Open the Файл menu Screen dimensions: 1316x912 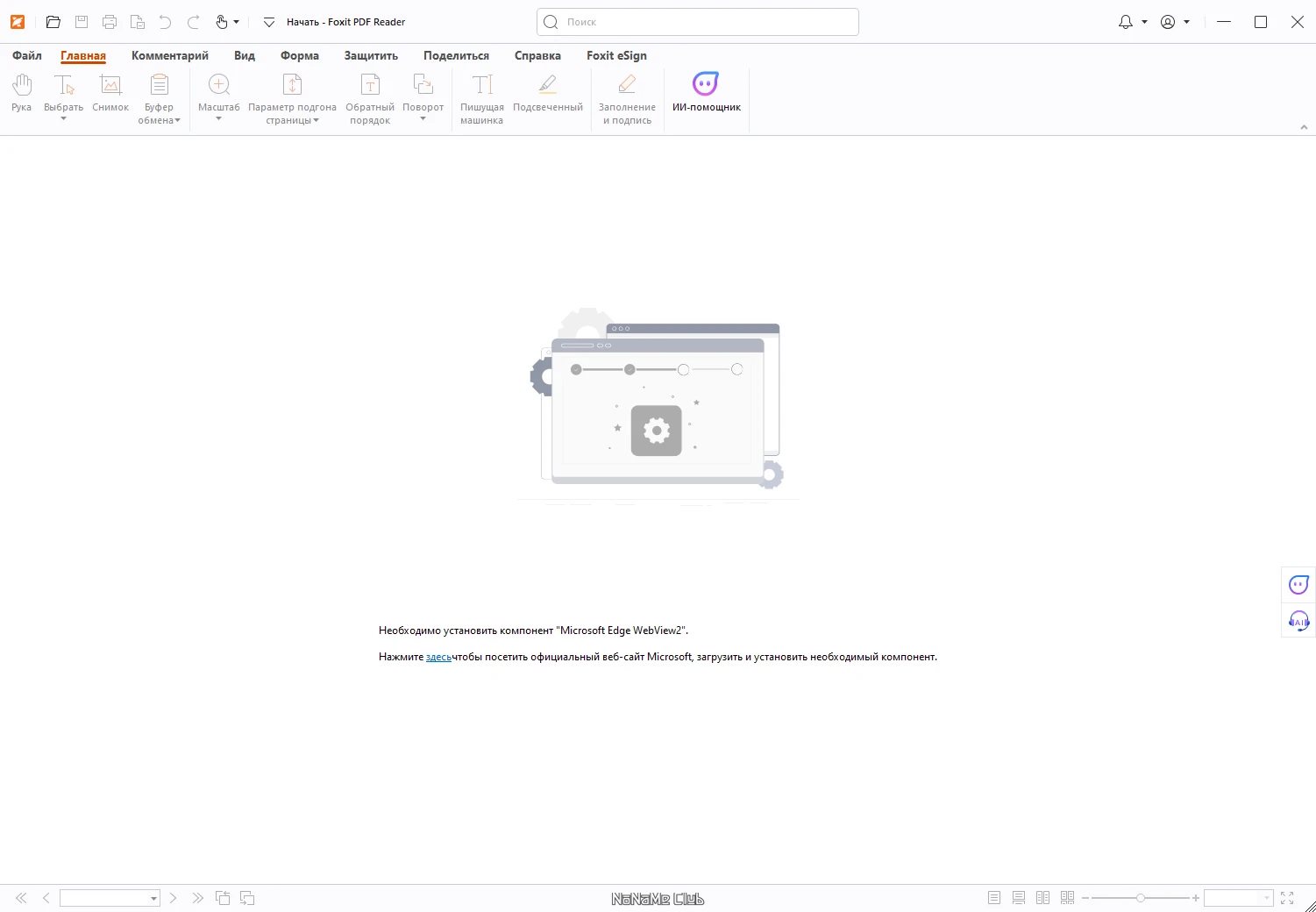coord(27,55)
